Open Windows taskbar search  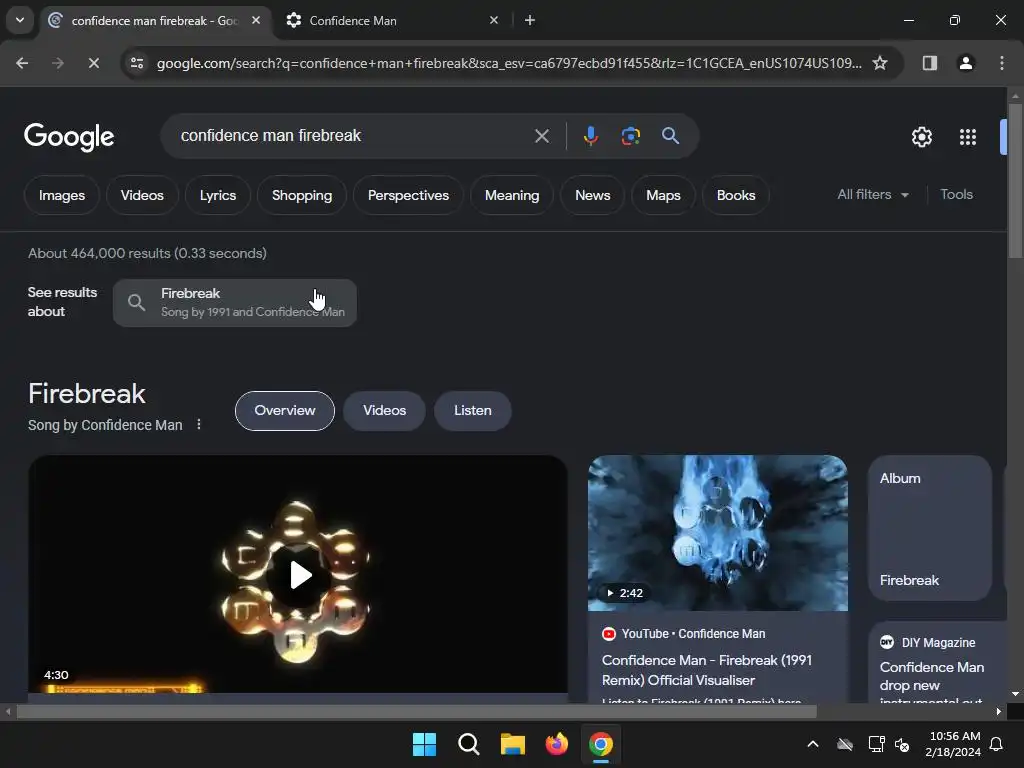click(x=468, y=744)
